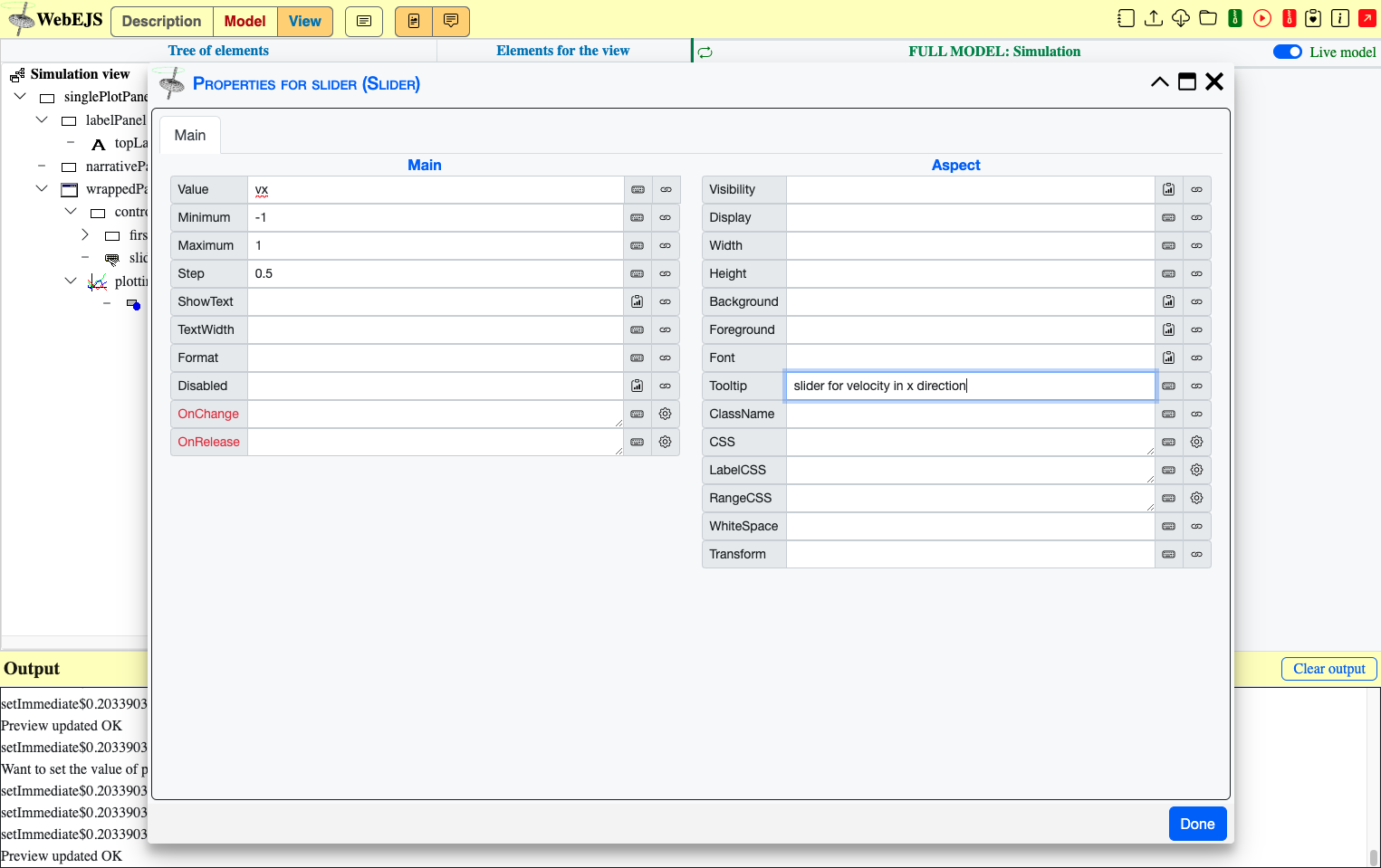Open the folder icon in top toolbar
Image resolution: width=1381 pixels, height=868 pixels.
1208,18
